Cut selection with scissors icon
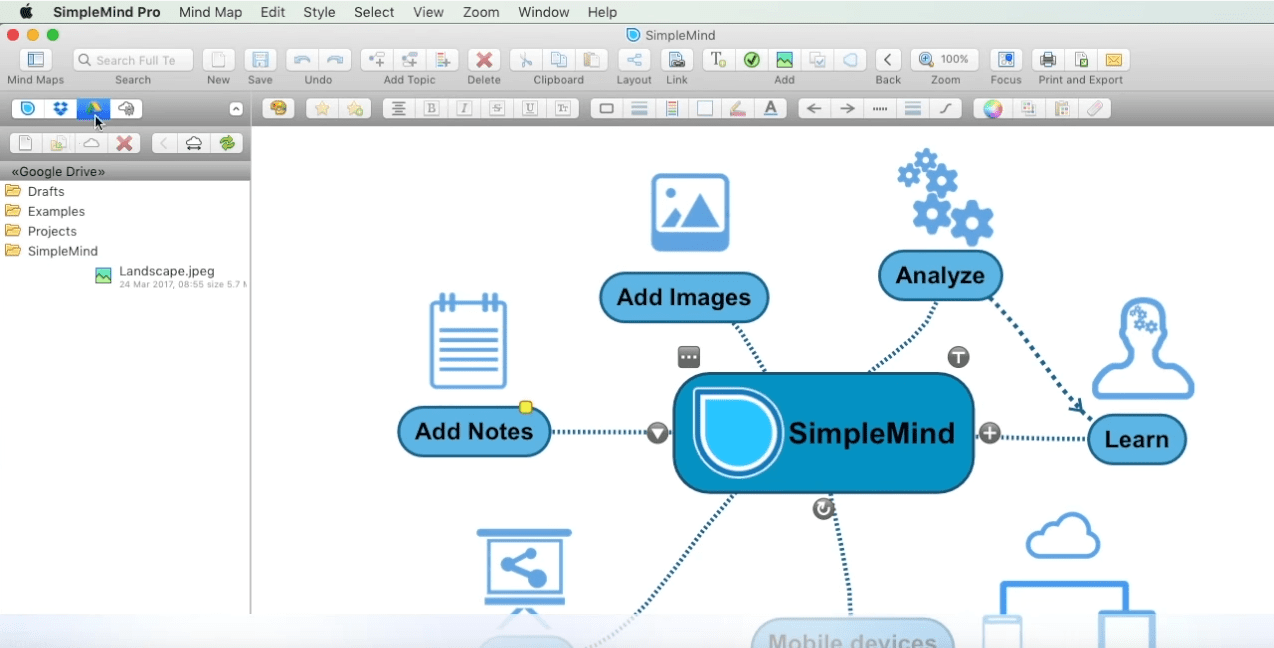This screenshot has width=1274, height=648. pyautogui.click(x=526, y=60)
